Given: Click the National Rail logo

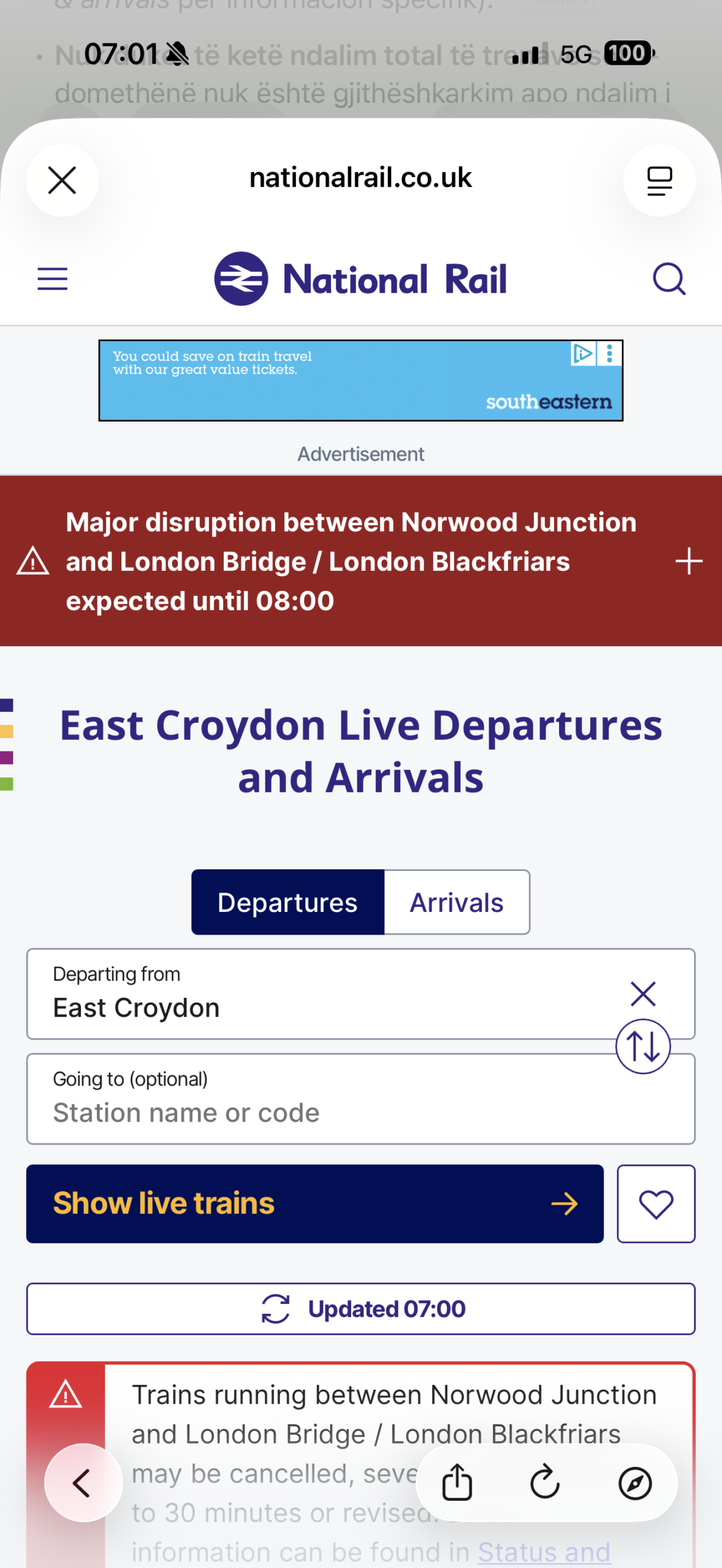Looking at the screenshot, I should click(x=360, y=279).
